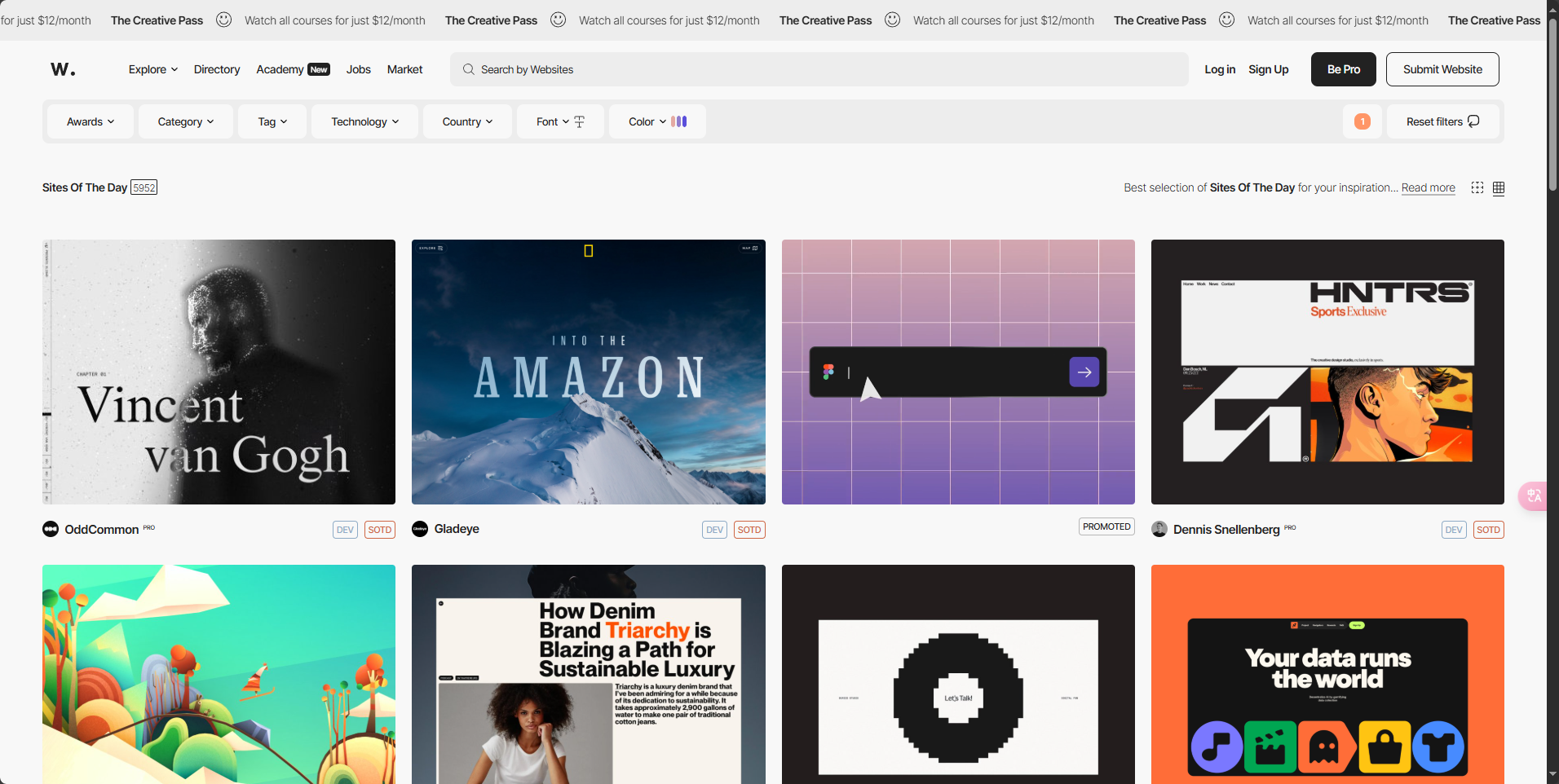Click the purple arrow button in promoted card
Screen dimensions: 1559x784
pos(1084,372)
